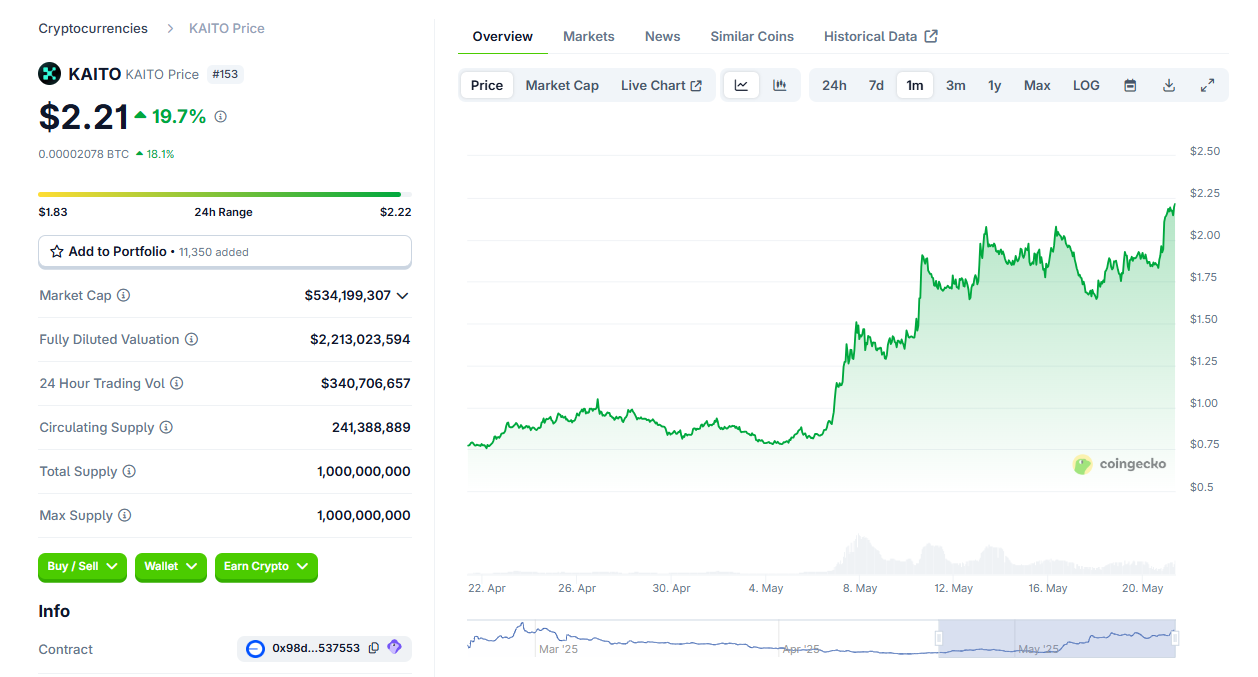Open the Live Chart link

click(x=661, y=86)
